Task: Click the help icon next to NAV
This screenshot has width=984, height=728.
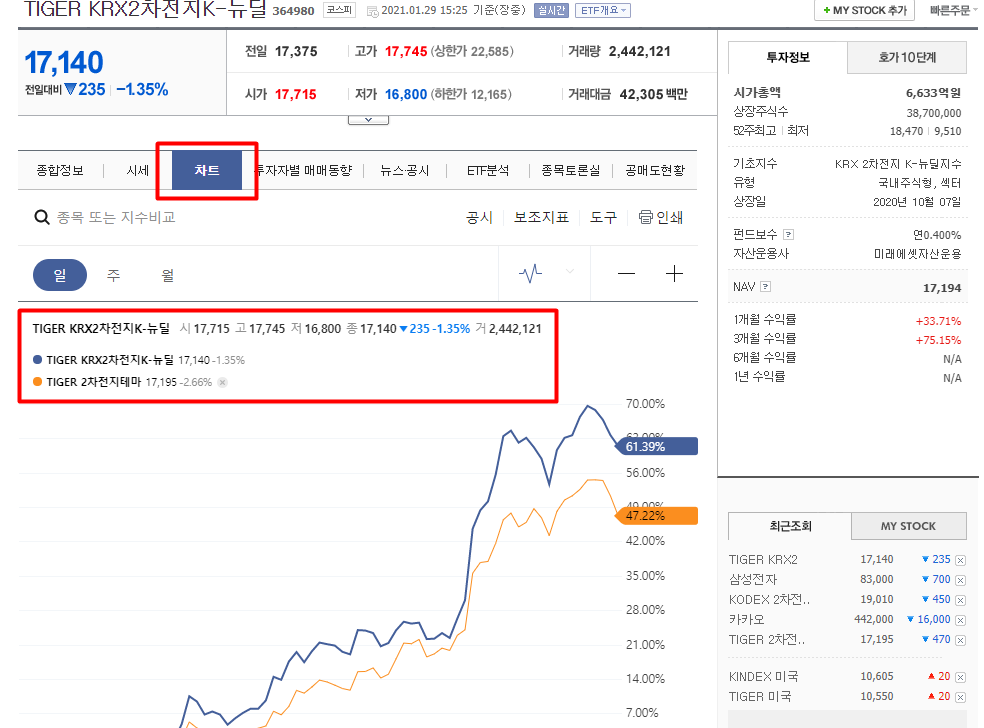Action: coord(765,287)
